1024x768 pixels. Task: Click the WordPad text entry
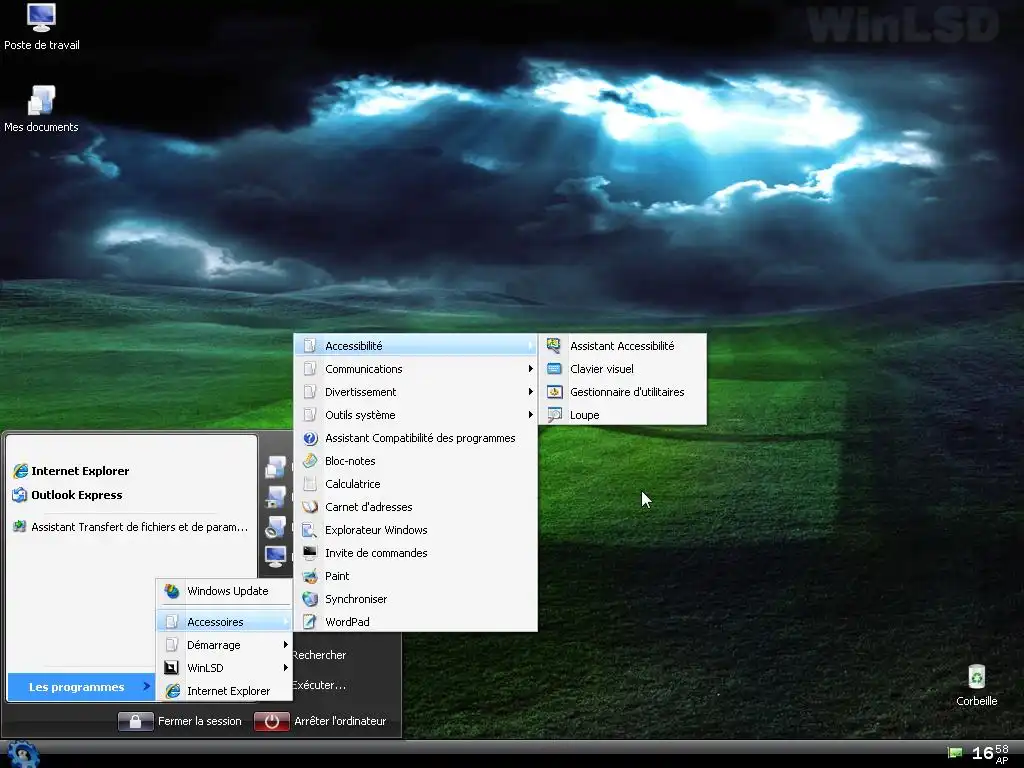coord(347,622)
